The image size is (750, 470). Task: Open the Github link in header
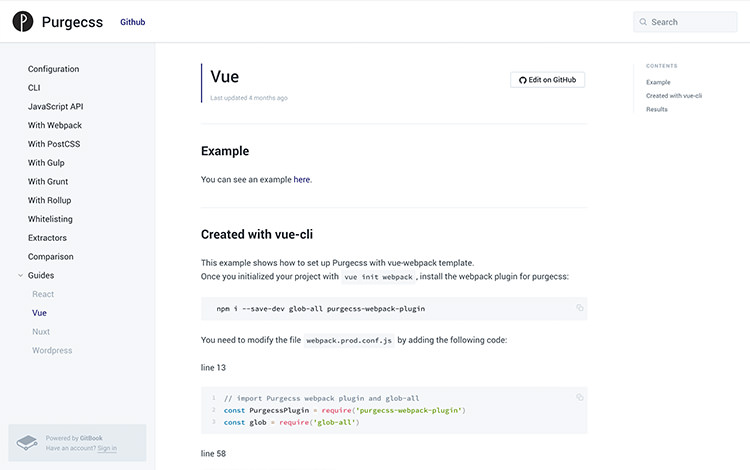point(132,22)
